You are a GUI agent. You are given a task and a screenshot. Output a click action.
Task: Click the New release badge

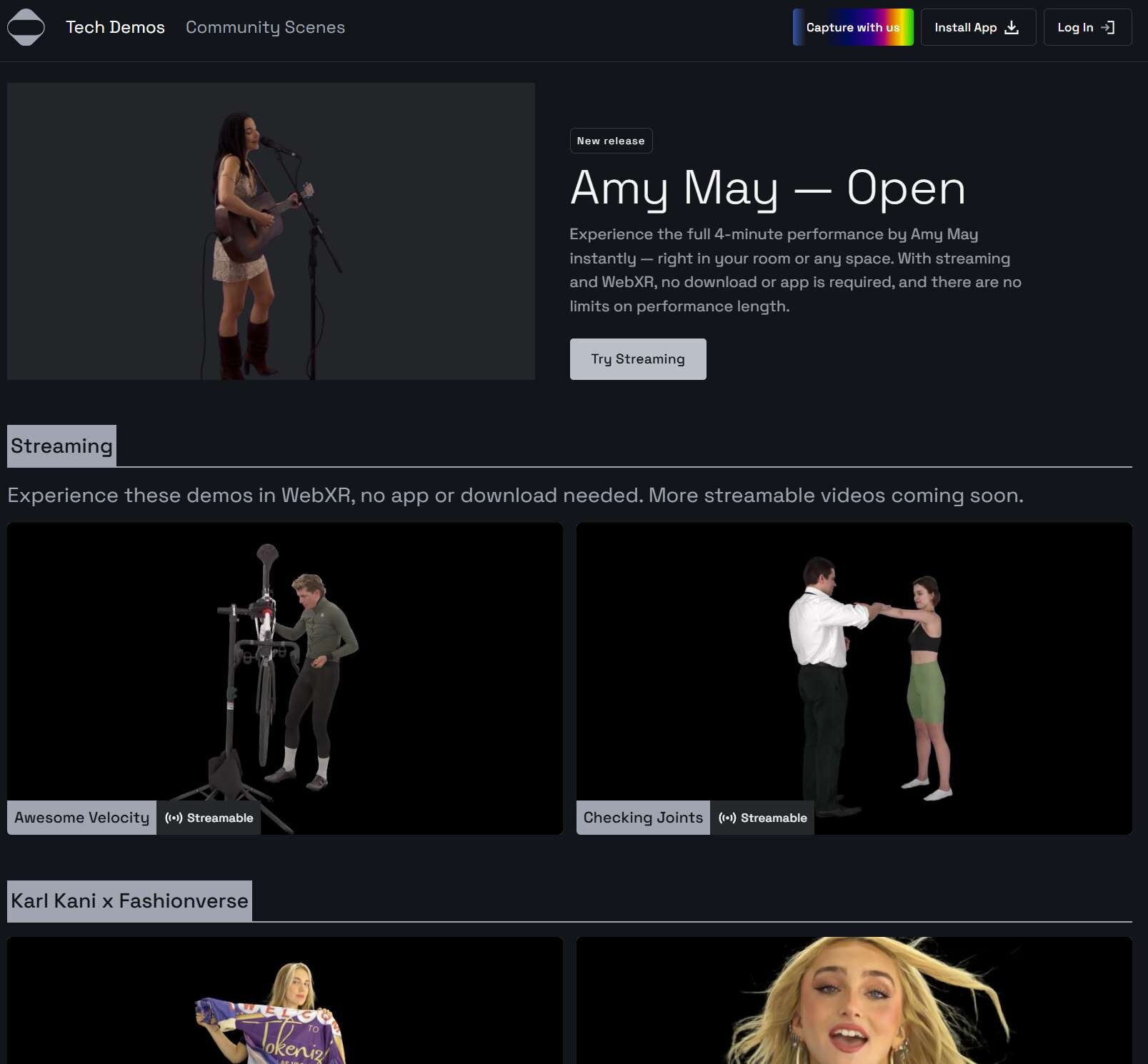tap(611, 141)
